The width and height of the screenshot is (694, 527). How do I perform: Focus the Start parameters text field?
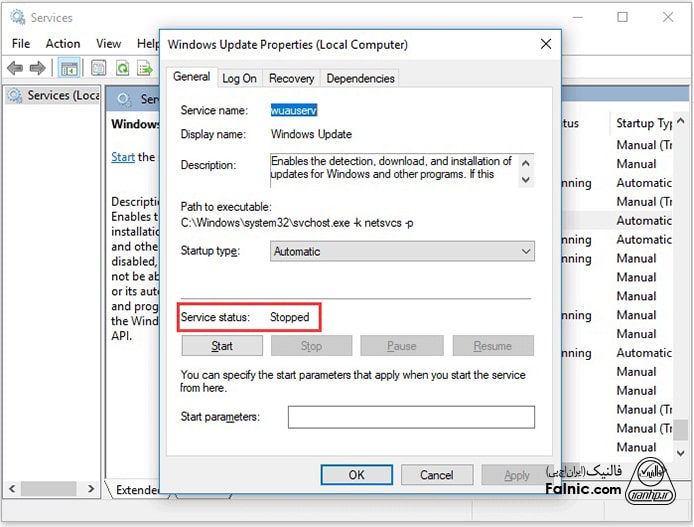click(411, 417)
